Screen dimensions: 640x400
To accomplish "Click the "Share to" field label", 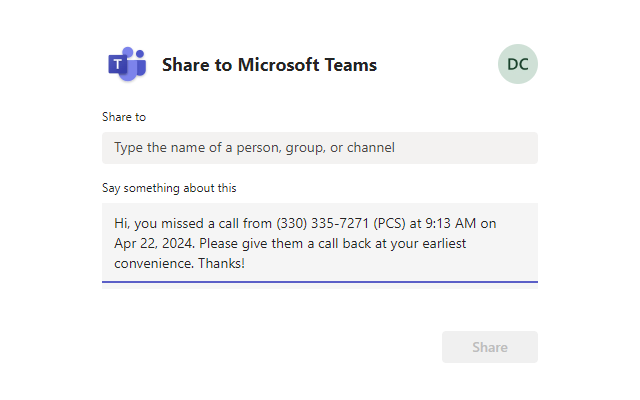I will 124,117.
